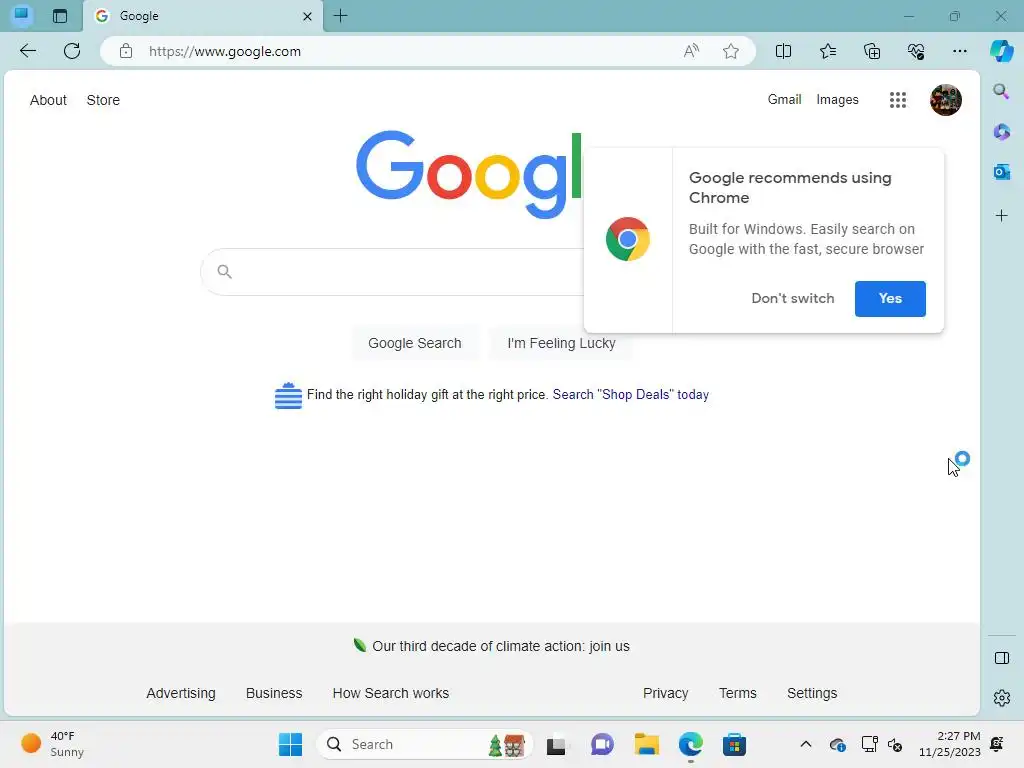
Task: Add this page to favorites star
Action: point(731,51)
